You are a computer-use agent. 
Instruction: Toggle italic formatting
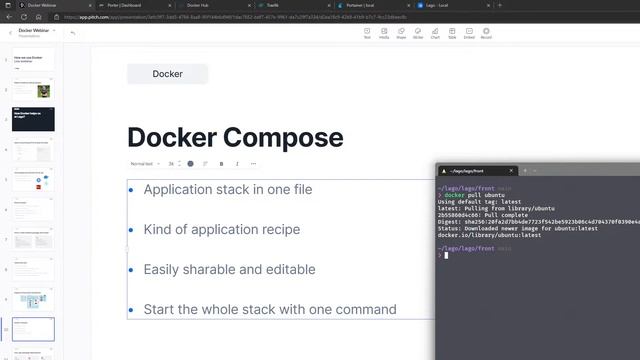(x=237, y=164)
